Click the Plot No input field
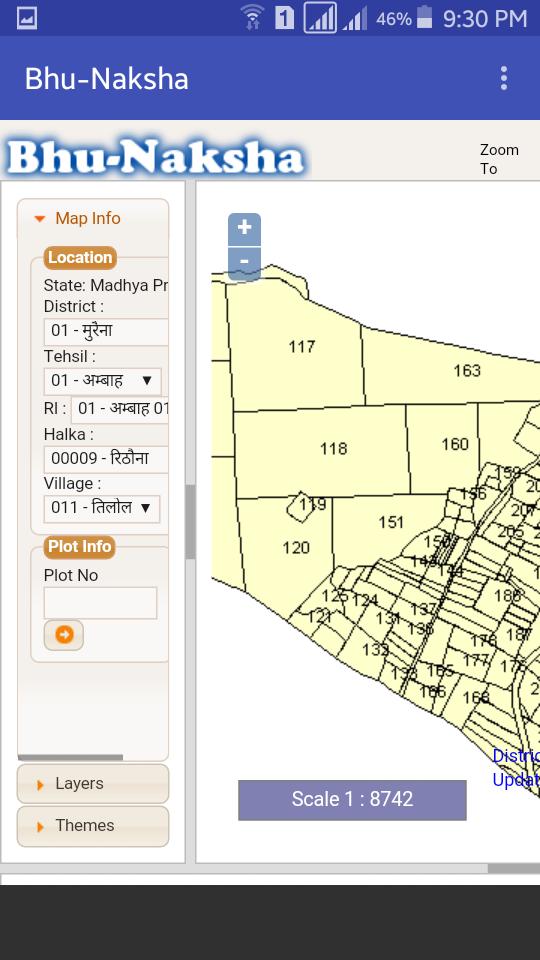The height and width of the screenshot is (960, 540). tap(100, 603)
